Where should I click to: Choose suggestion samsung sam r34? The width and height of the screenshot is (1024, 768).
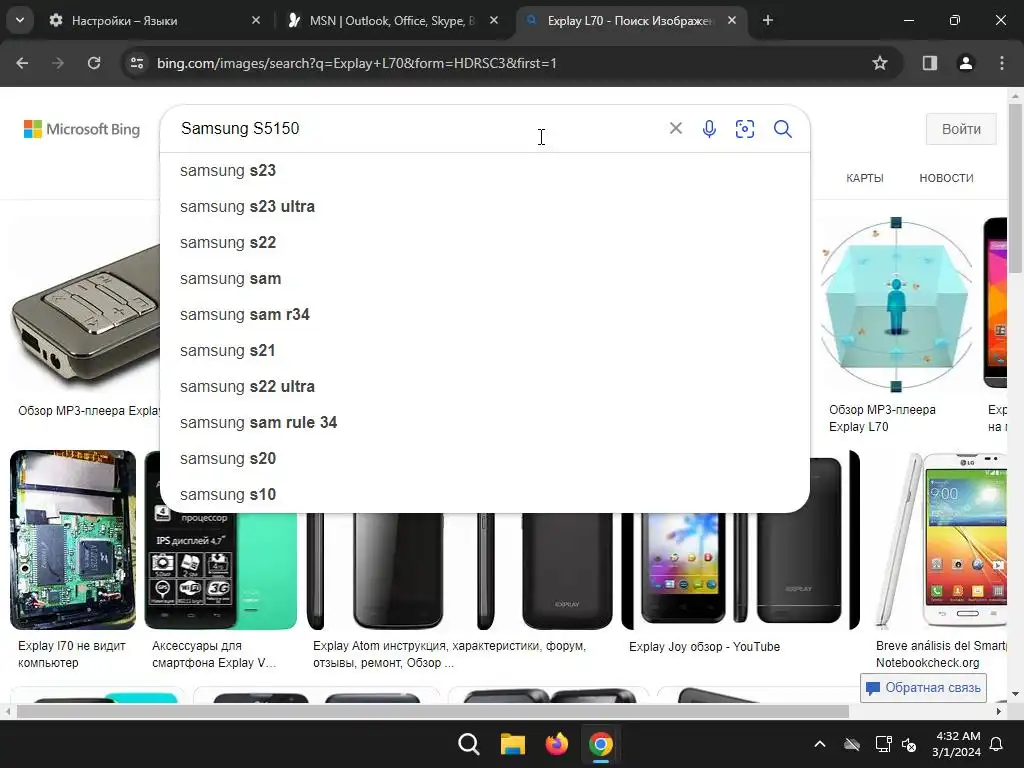pyautogui.click(x=485, y=315)
